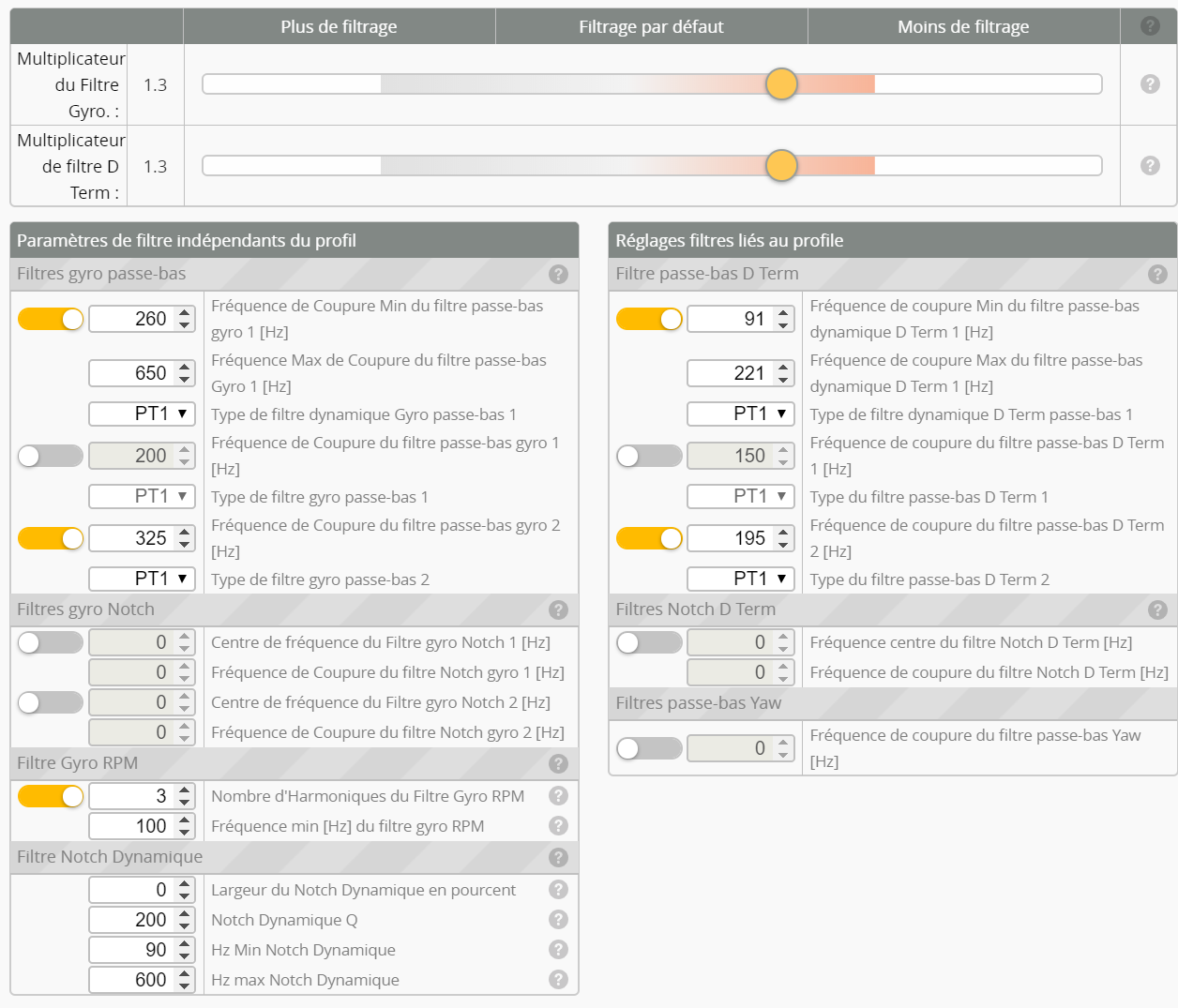The height and width of the screenshot is (1008, 1178).
Task: Open the D Term dynamic lowpass 1 type dropdown
Action: pos(740,414)
